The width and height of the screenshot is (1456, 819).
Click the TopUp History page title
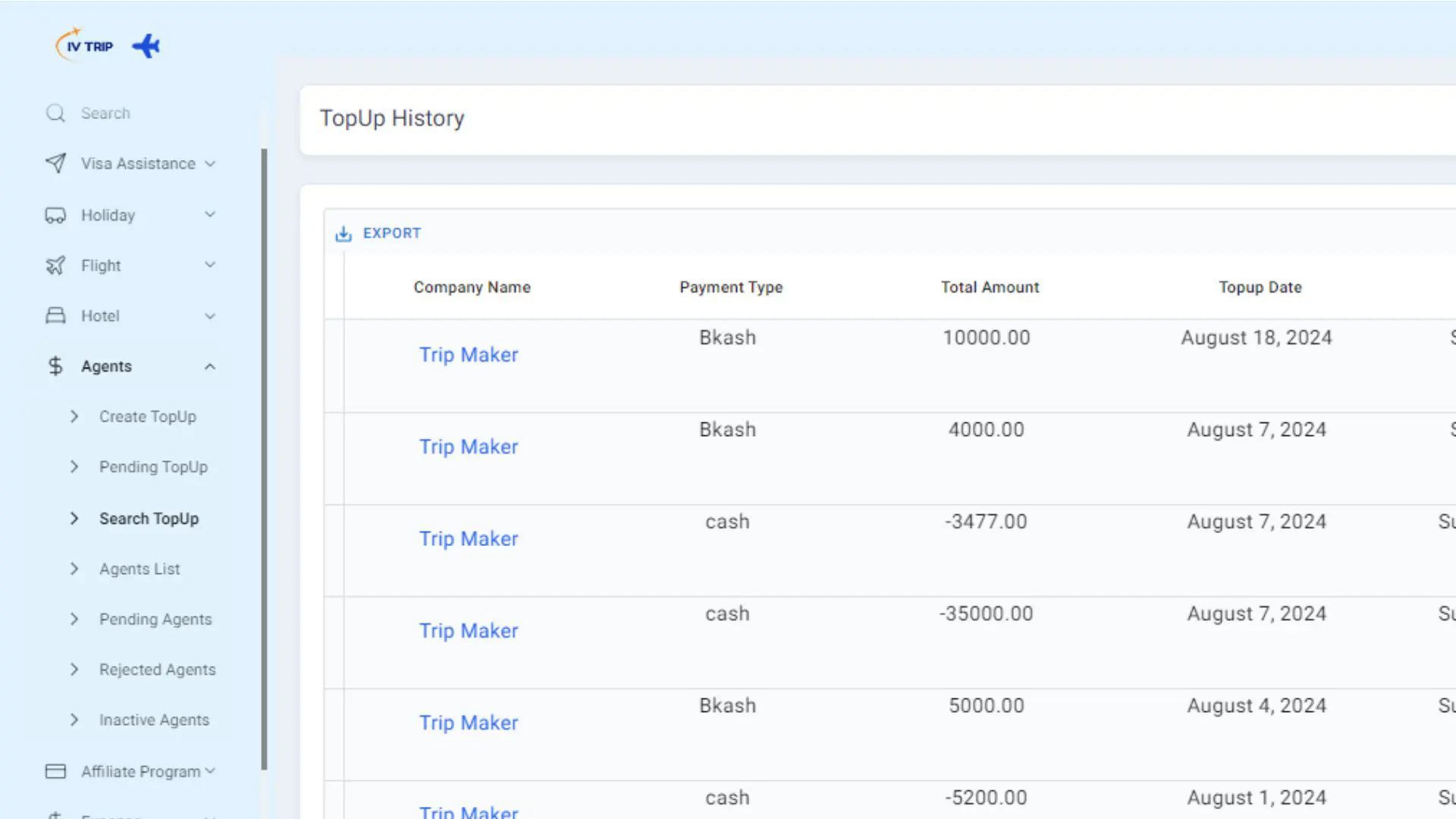(392, 118)
